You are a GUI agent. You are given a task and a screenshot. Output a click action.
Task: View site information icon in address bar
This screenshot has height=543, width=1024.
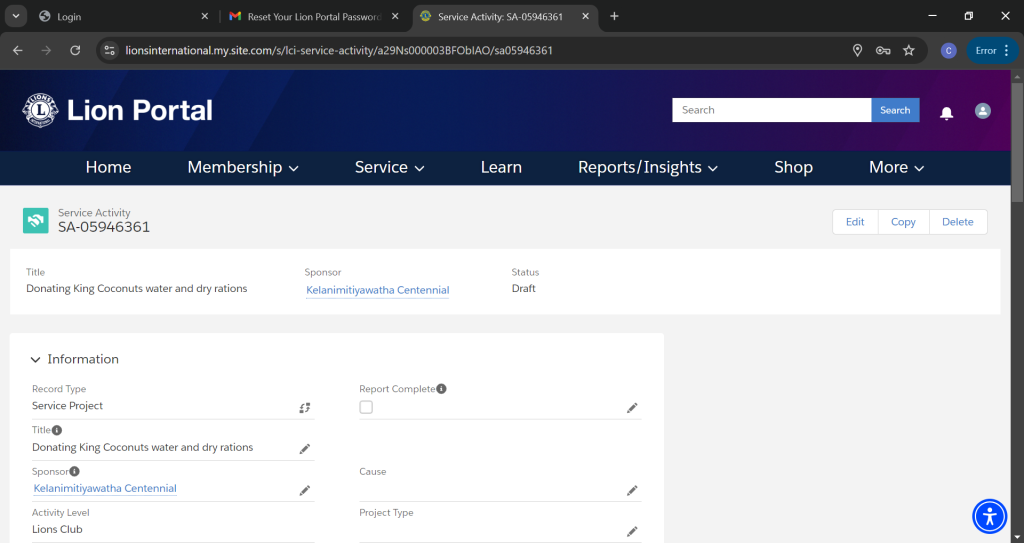point(110,50)
